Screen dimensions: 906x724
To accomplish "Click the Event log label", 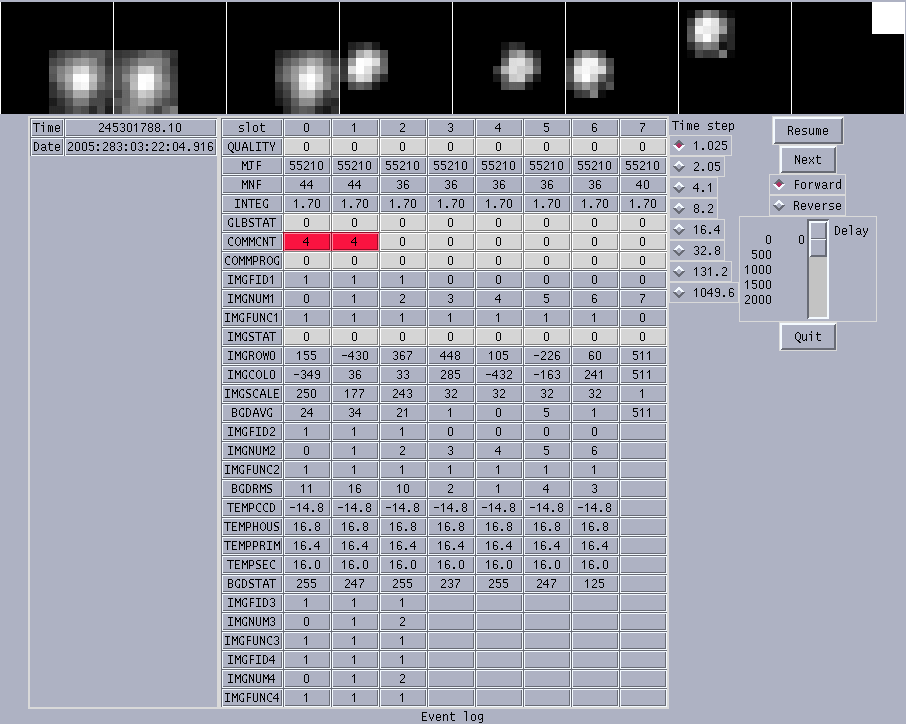I will [452, 717].
